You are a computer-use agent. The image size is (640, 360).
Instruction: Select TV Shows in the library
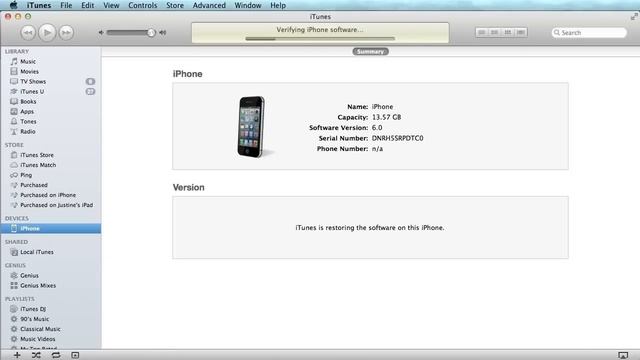(33, 81)
